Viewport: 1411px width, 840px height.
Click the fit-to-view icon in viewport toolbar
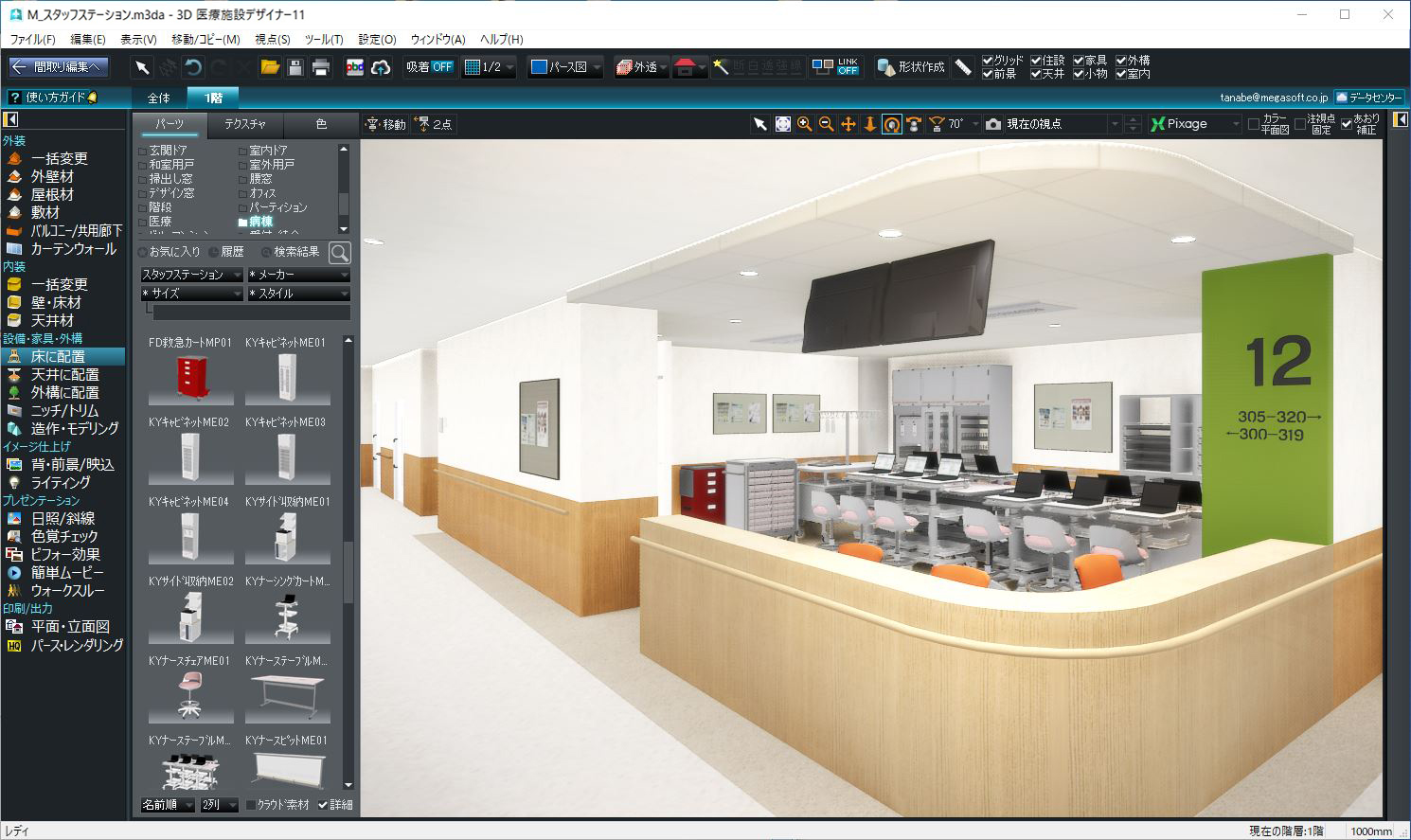point(782,124)
